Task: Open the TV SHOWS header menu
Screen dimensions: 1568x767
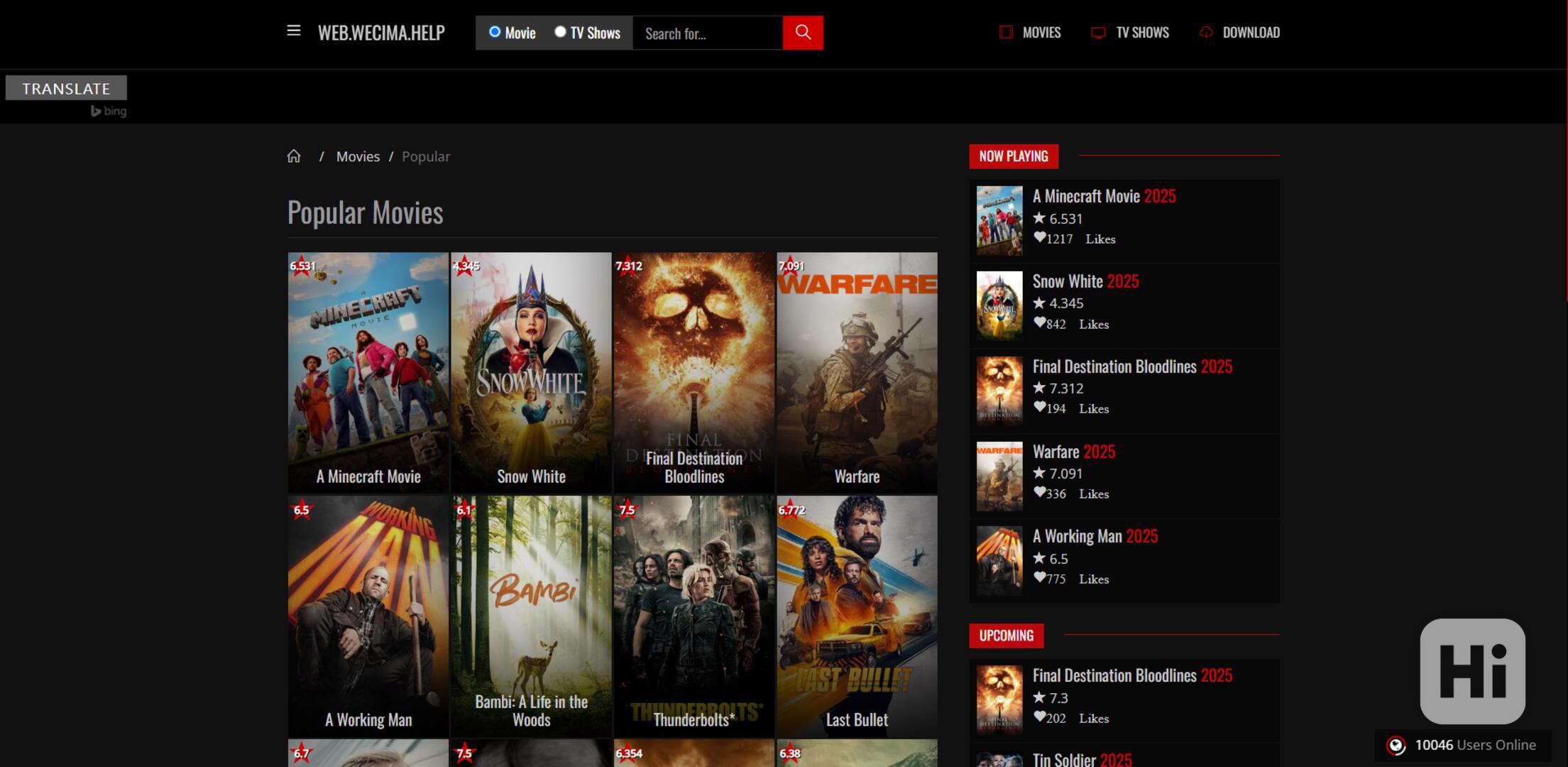Action: tap(1142, 33)
